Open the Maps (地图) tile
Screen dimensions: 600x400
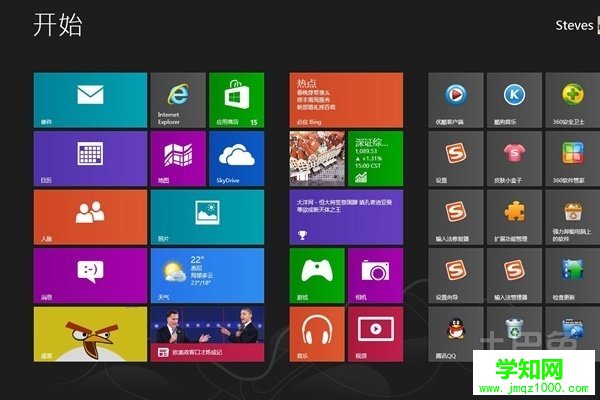(178, 158)
